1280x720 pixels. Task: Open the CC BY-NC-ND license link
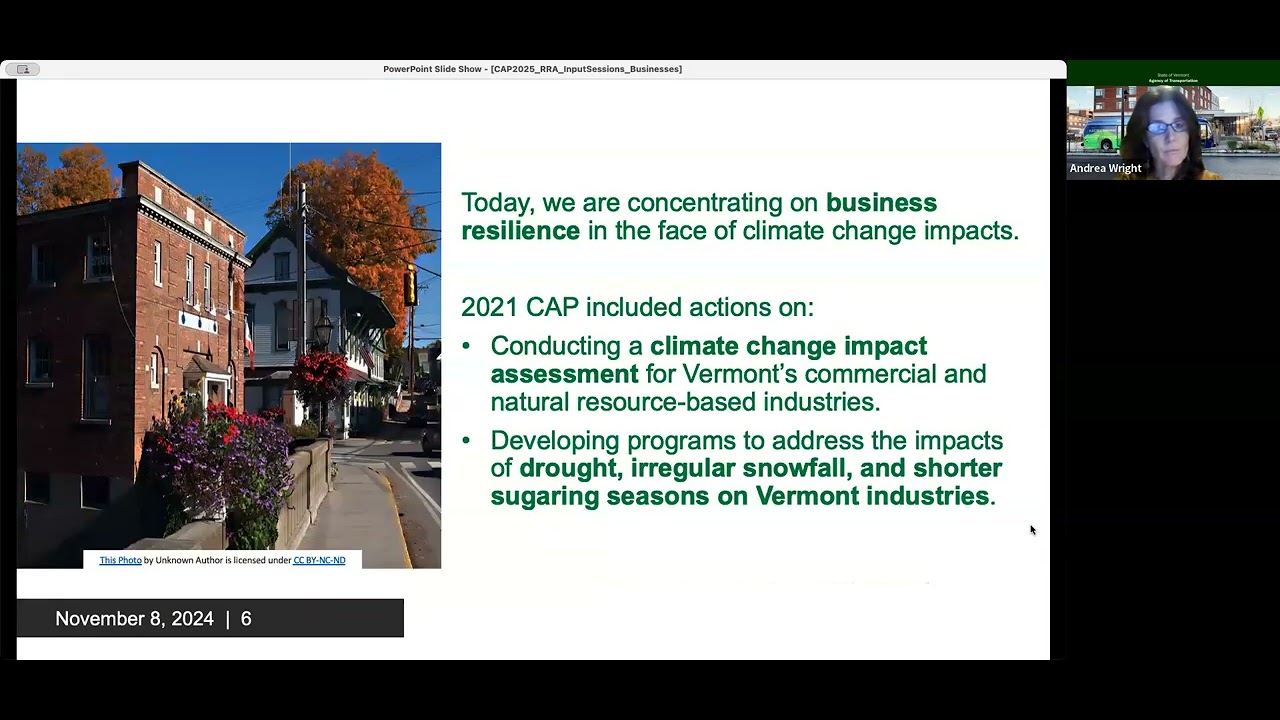319,560
